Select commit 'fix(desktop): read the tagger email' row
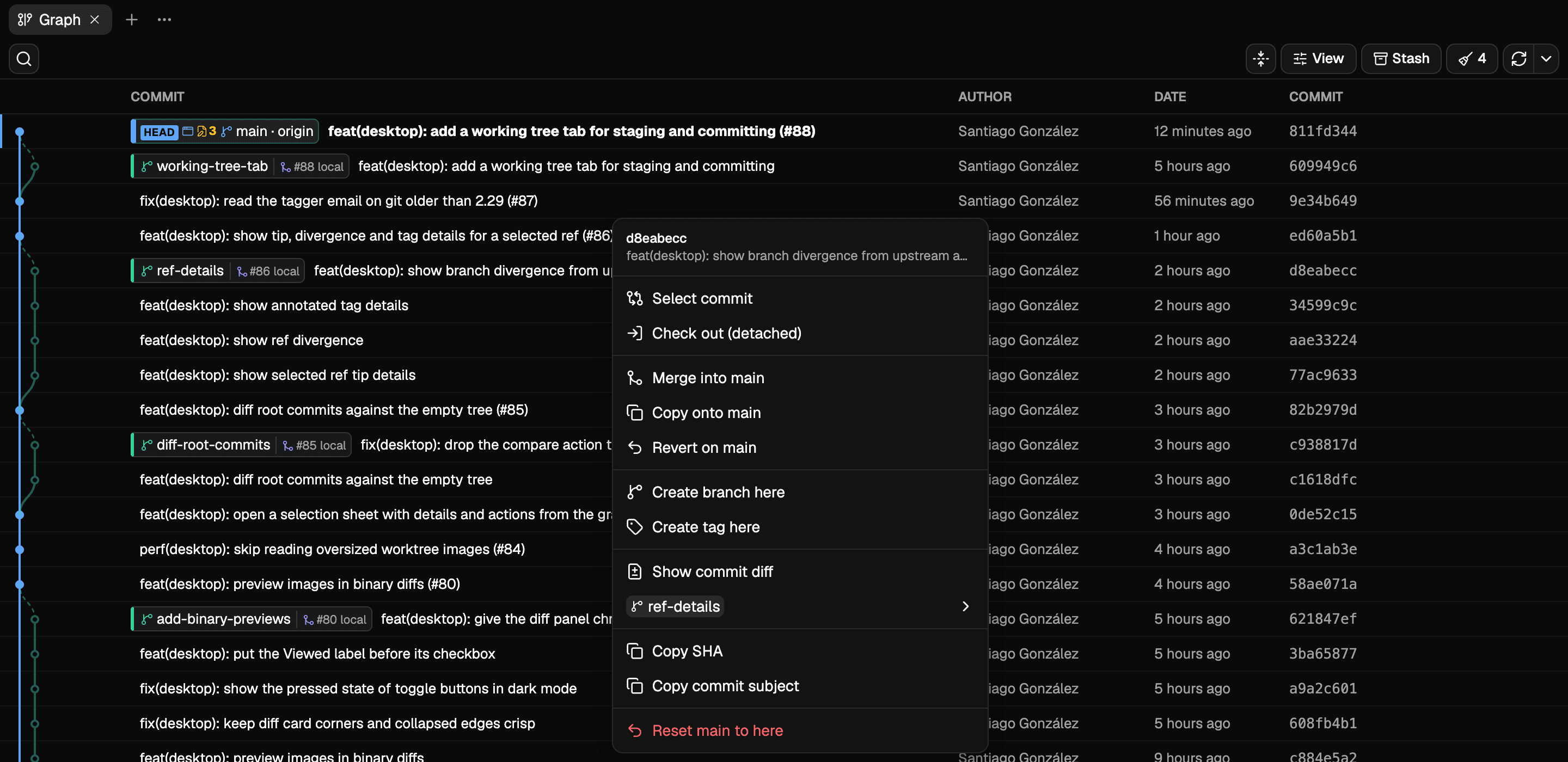 pyautogui.click(x=784, y=201)
